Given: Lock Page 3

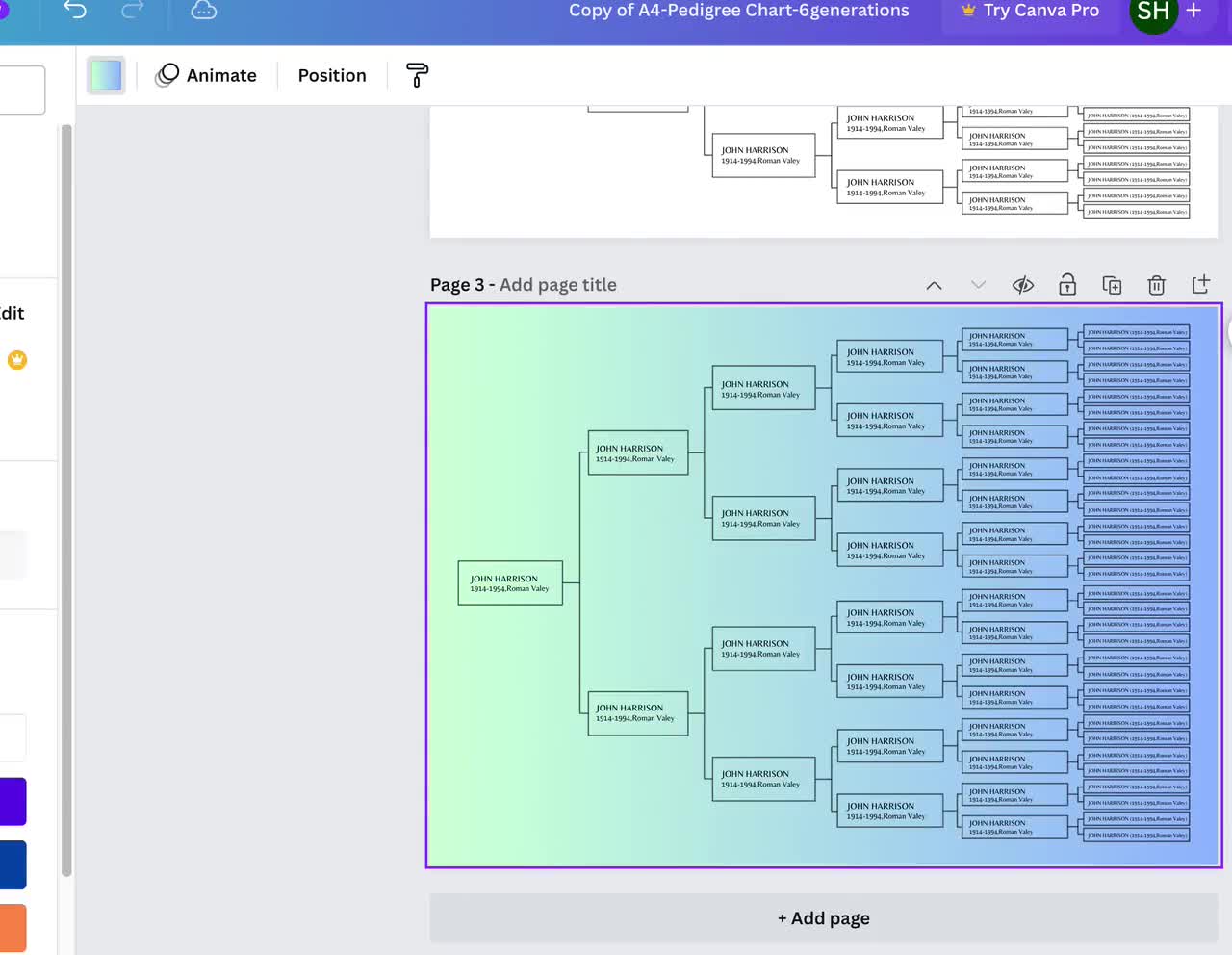Looking at the screenshot, I should [x=1067, y=285].
